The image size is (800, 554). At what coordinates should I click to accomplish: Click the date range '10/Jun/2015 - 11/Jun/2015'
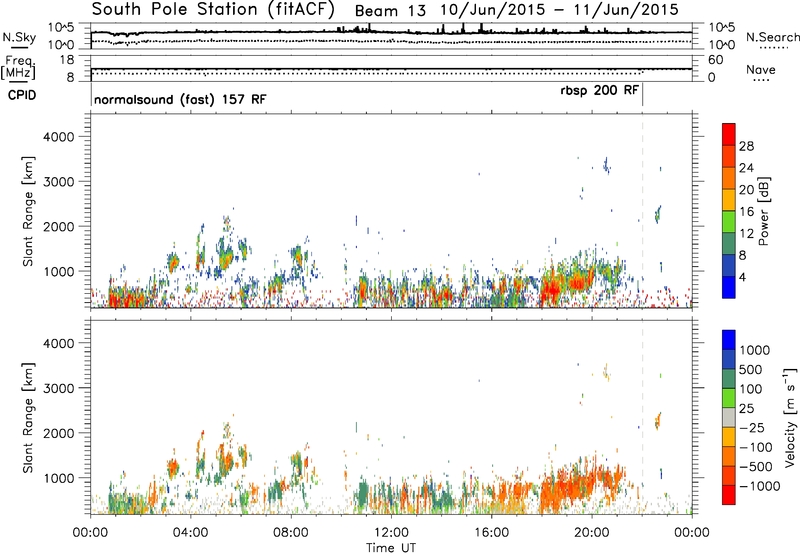click(560, 10)
